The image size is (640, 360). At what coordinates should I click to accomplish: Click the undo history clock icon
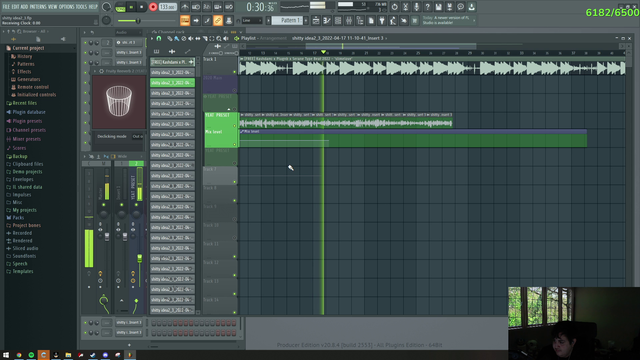click(394, 7)
